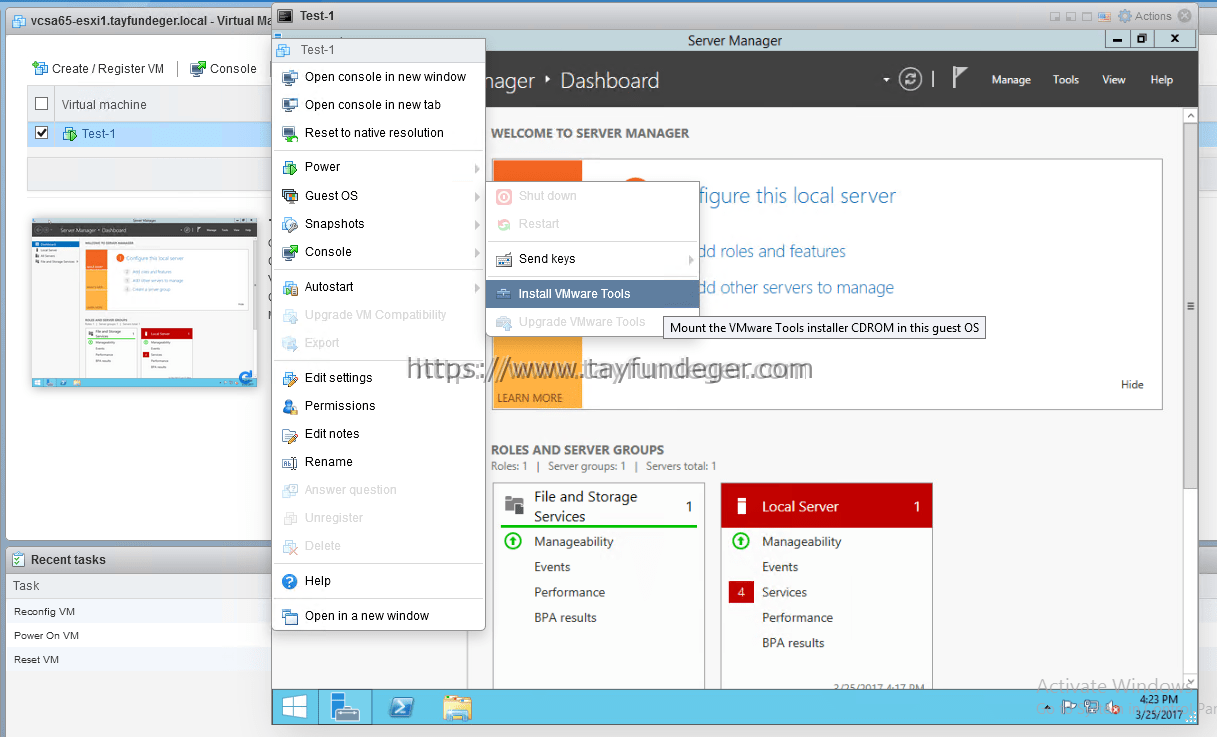Click the colorful screen icon left of Actions
This screenshot has width=1217, height=737.
(1103, 16)
